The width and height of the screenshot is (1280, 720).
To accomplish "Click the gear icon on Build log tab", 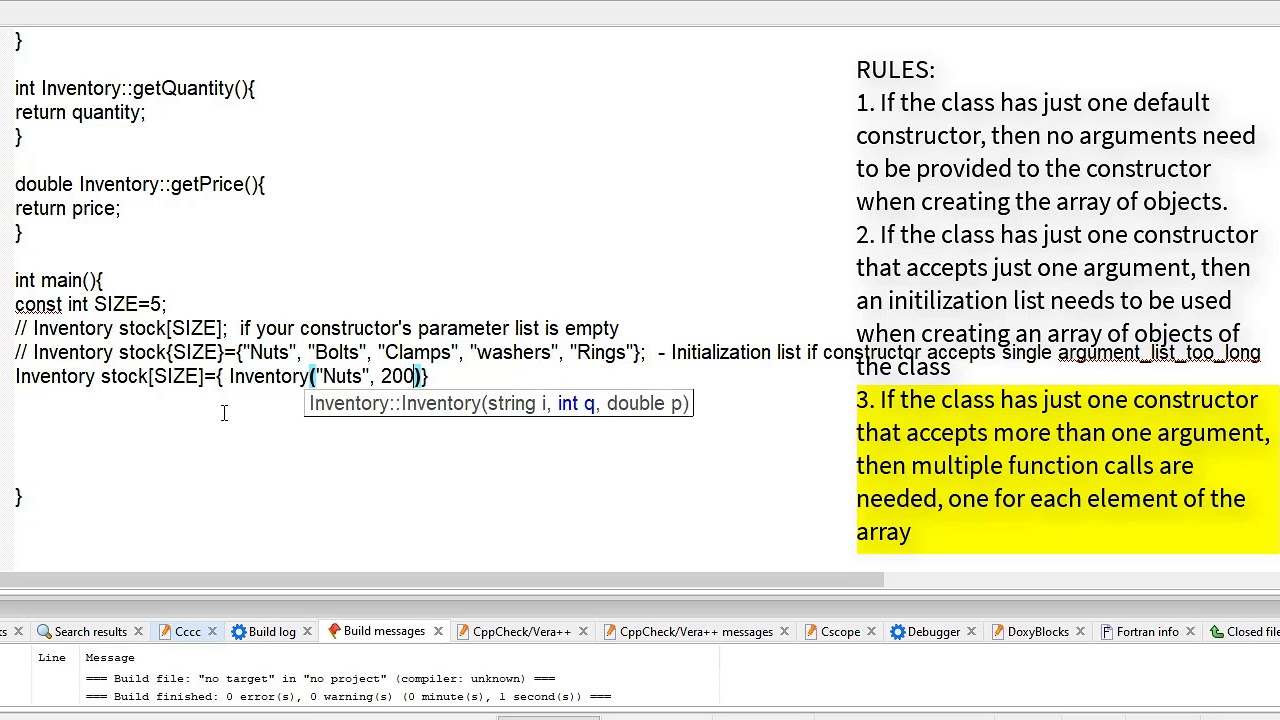I will pos(238,632).
